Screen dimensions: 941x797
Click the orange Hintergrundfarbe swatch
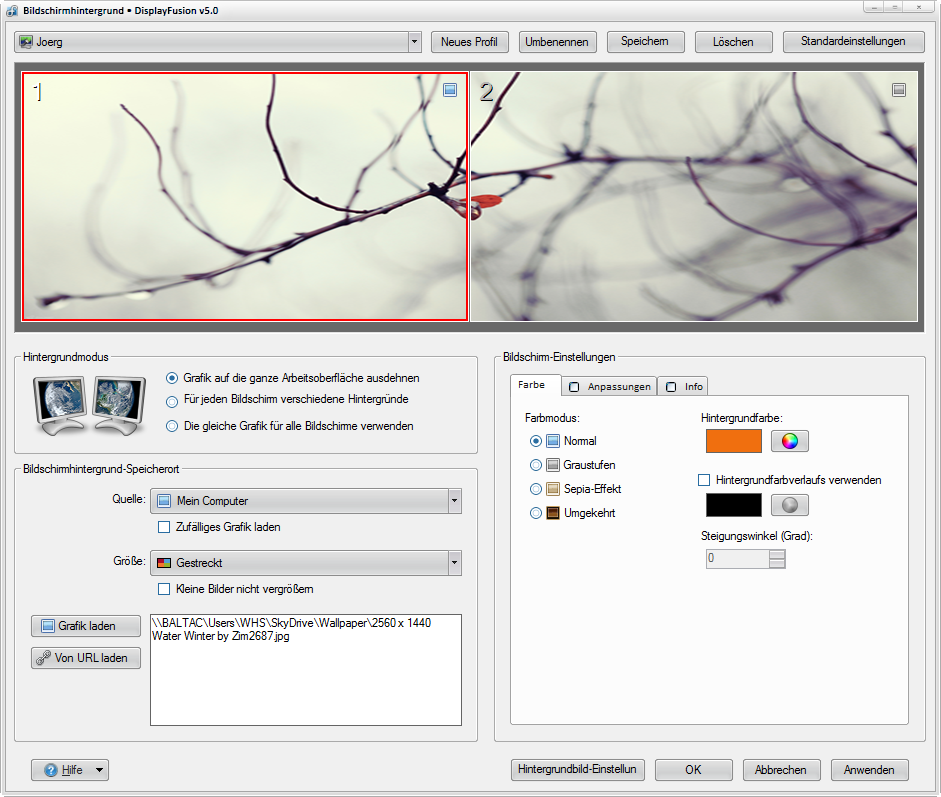click(x=734, y=441)
